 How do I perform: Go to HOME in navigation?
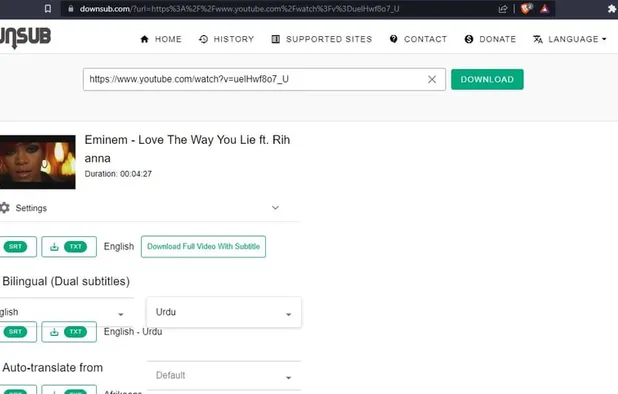point(161,39)
